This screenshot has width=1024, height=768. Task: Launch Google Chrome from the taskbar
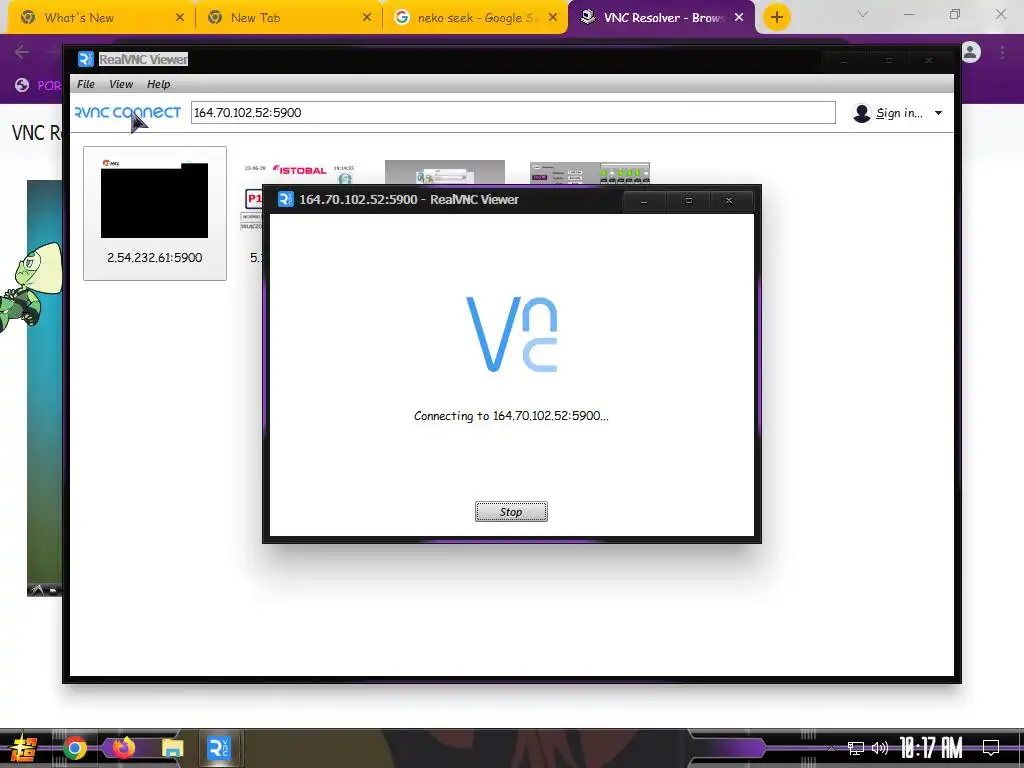pyautogui.click(x=74, y=748)
